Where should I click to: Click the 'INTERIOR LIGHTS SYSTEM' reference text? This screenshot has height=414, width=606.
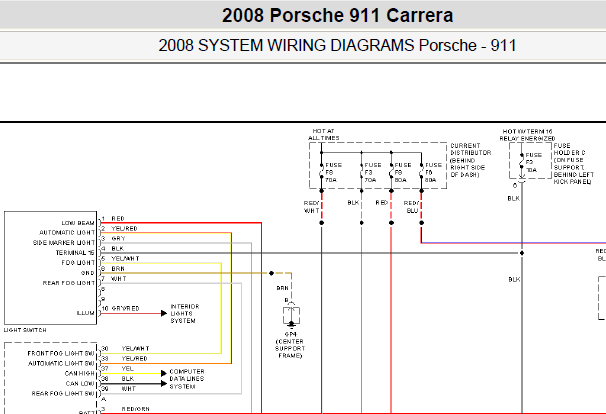pos(185,313)
